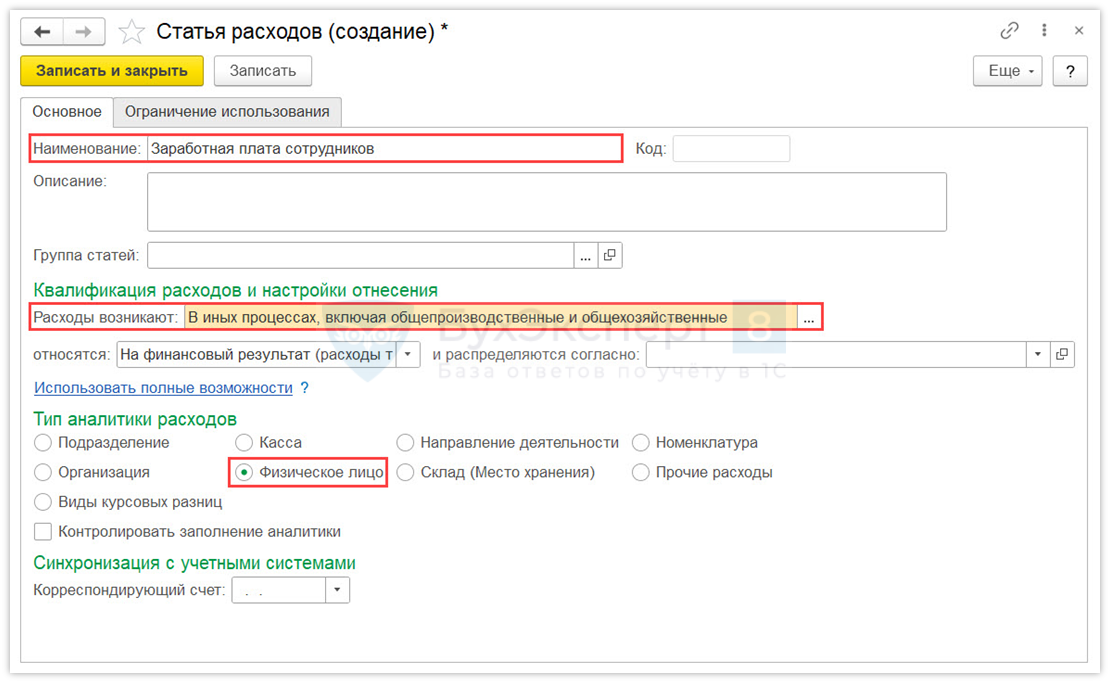Screen dimensions: 1110x683
Task: Go back with the left arrow button
Action: click(42, 32)
